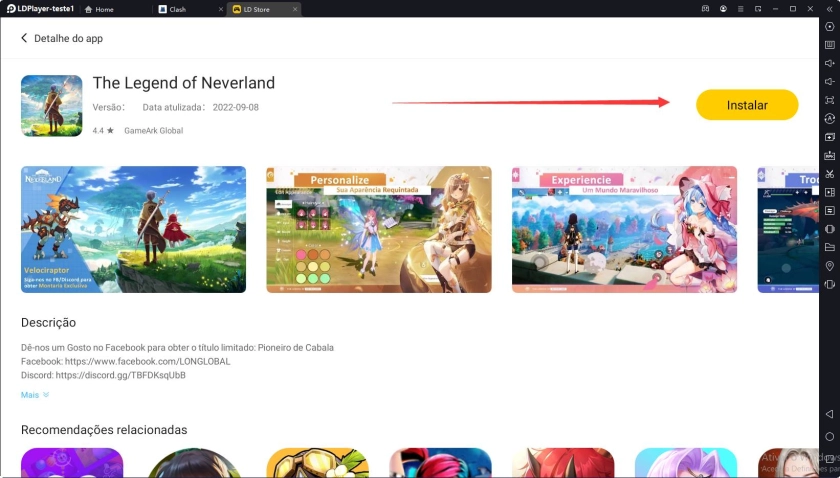Collapse the right sidebar with double chevron
The height and width of the screenshot is (478, 840).
[829, 9]
